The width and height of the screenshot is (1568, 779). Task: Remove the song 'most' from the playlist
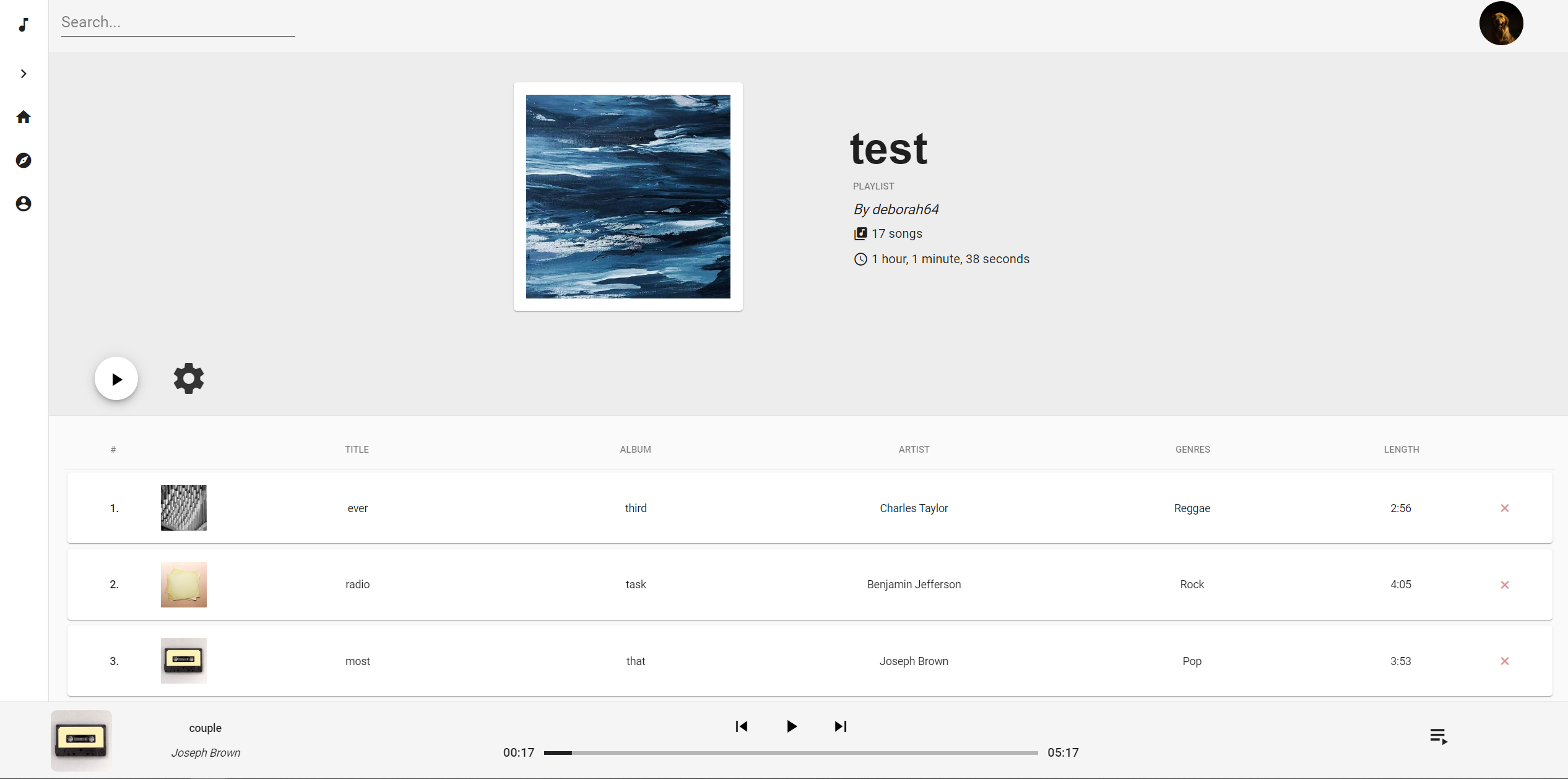[x=1504, y=661]
